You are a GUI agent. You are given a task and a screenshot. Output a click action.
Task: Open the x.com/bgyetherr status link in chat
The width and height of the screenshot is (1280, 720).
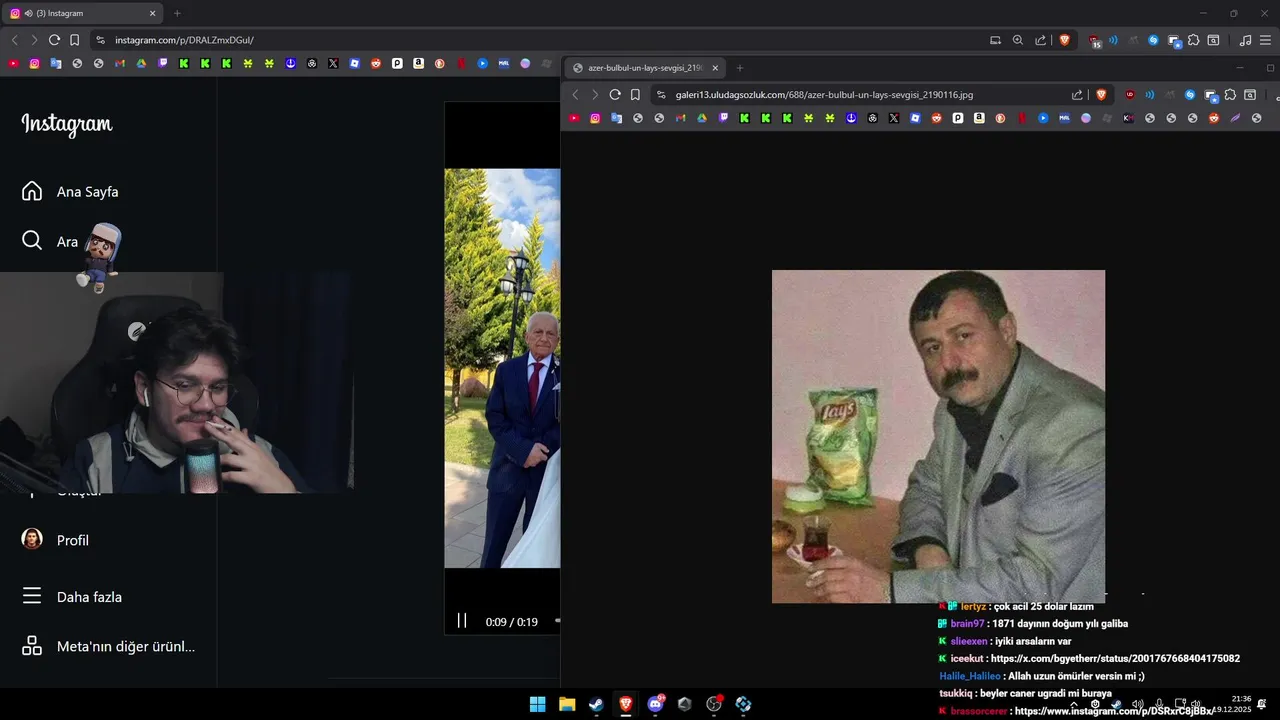pos(1115,659)
